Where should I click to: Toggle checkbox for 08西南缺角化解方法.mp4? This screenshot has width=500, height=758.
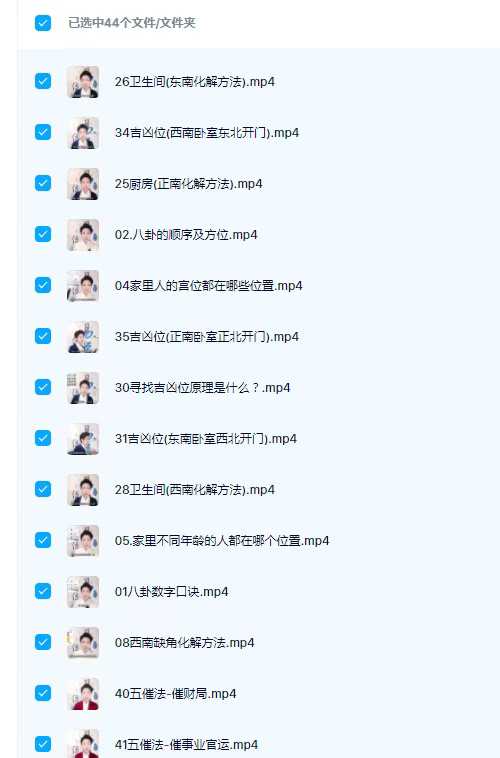click(43, 642)
